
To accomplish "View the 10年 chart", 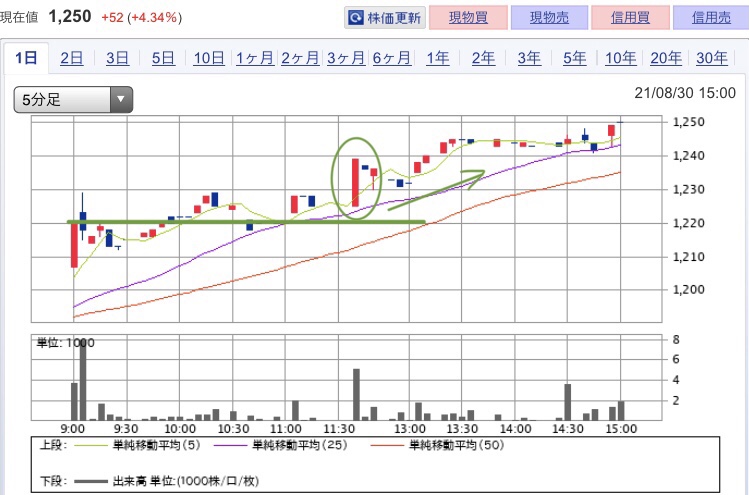I will (621, 58).
